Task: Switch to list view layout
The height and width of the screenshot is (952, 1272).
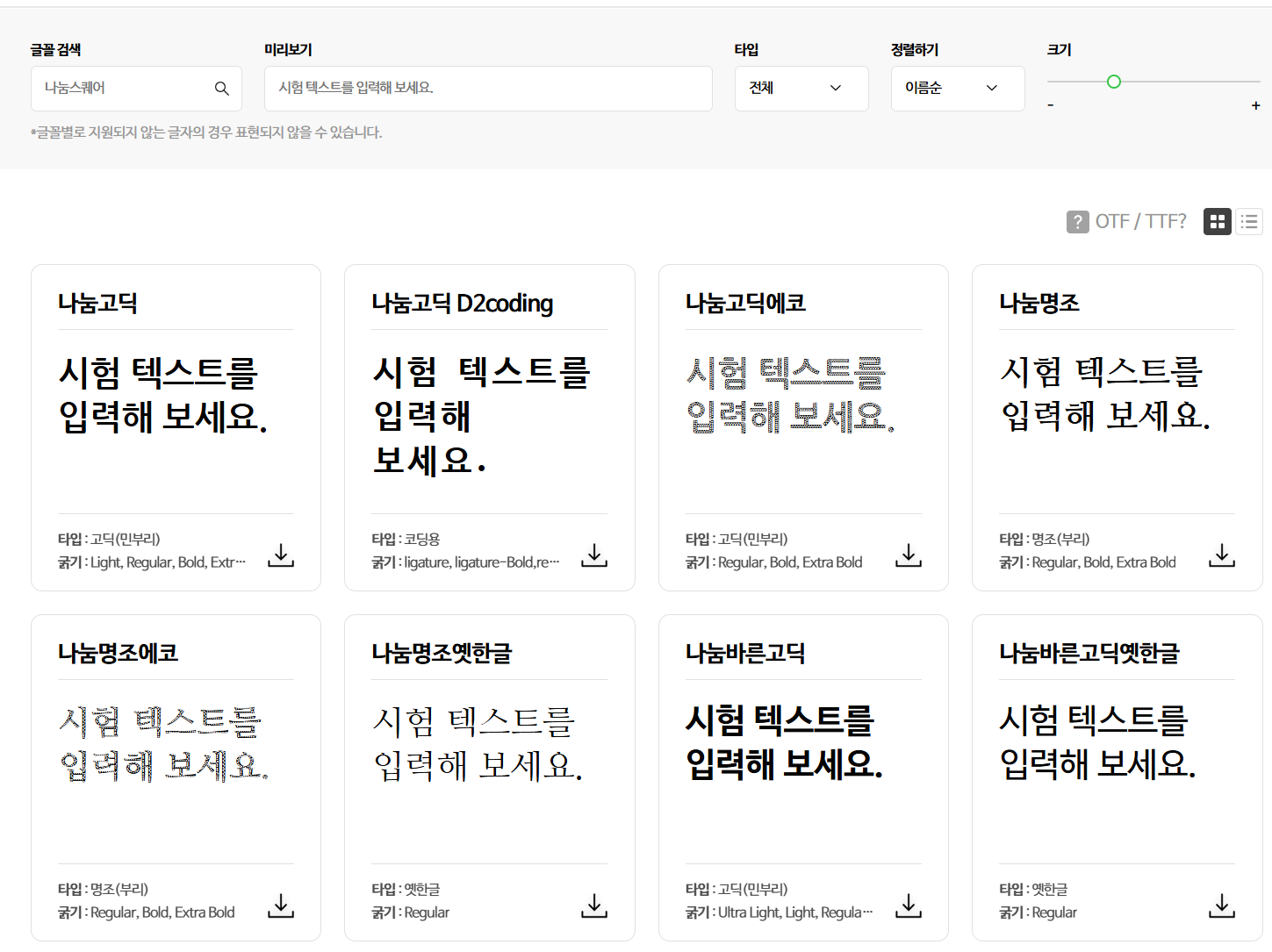Action: (1249, 222)
